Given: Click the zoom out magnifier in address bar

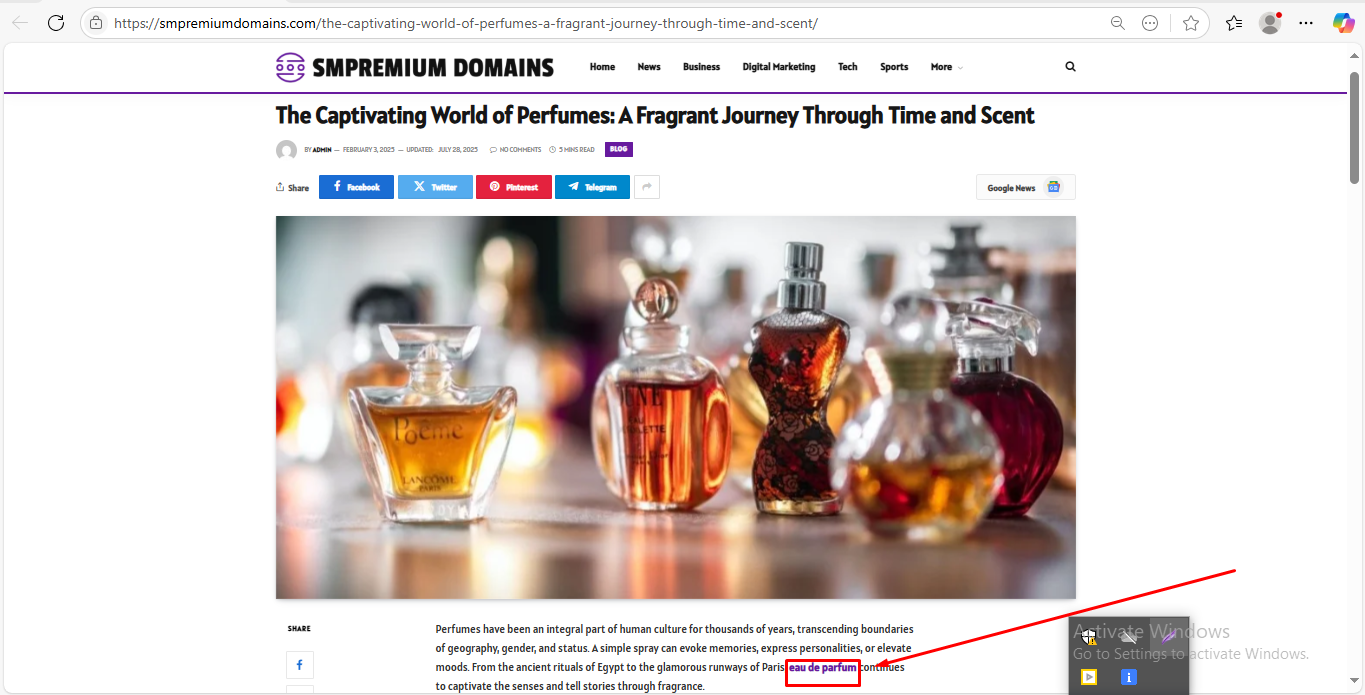Looking at the screenshot, I should [x=1118, y=23].
